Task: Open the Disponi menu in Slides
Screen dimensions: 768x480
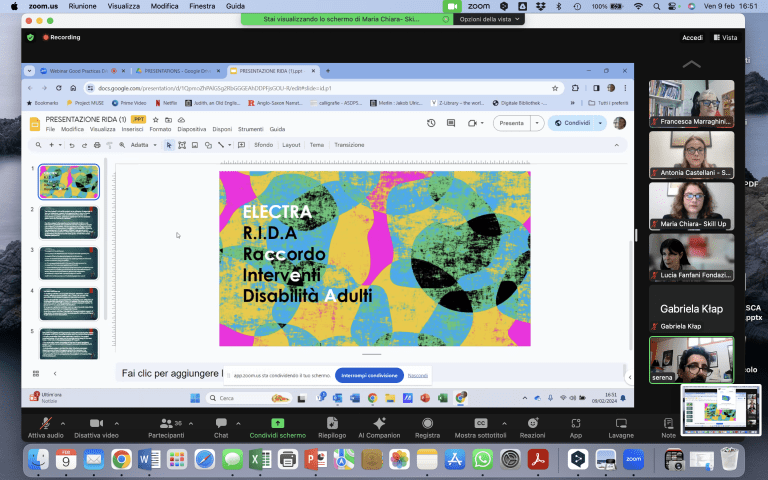Action: [x=222, y=129]
